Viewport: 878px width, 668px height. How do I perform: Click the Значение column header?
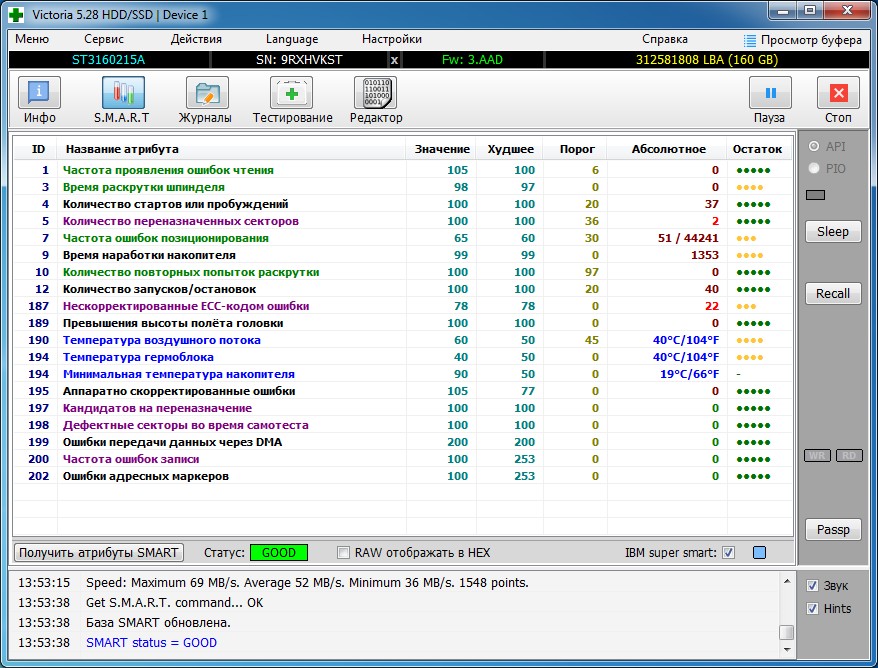coord(442,149)
